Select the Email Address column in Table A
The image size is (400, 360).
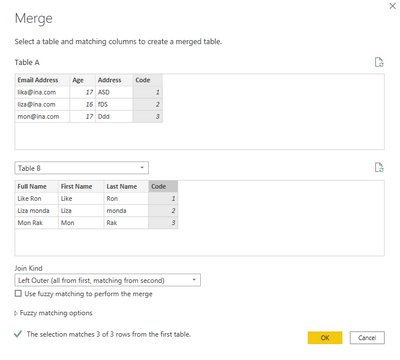pyautogui.click(x=42, y=80)
